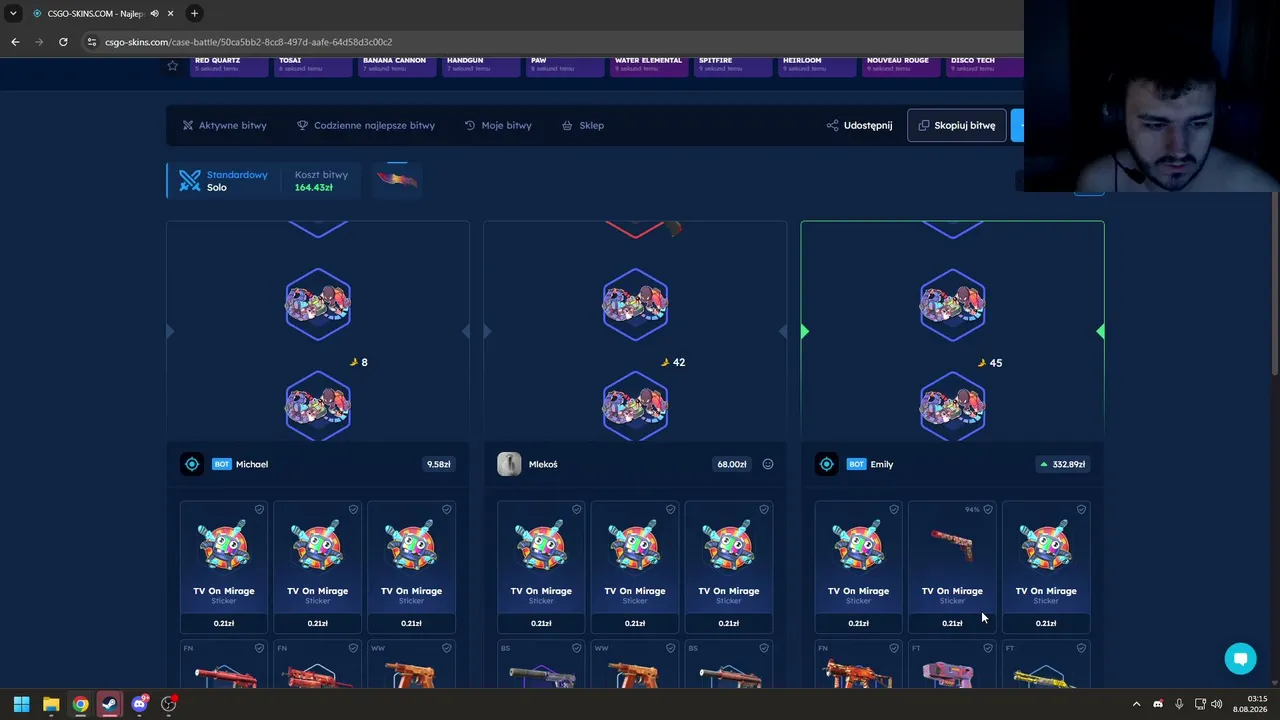Open the BANANA CANNON recent drop
This screenshot has width=1280, height=720.
(x=397, y=65)
